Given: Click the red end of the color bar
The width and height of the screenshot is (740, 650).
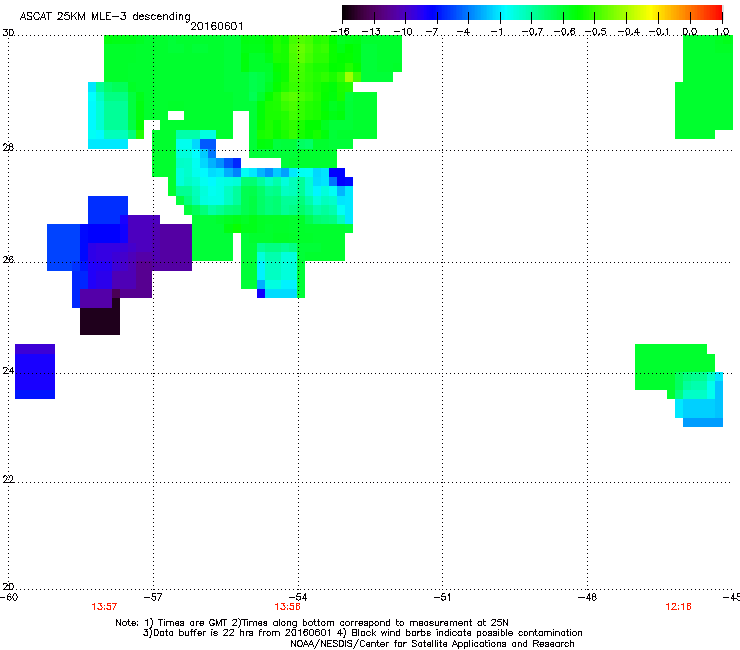Looking at the screenshot, I should (714, 13).
